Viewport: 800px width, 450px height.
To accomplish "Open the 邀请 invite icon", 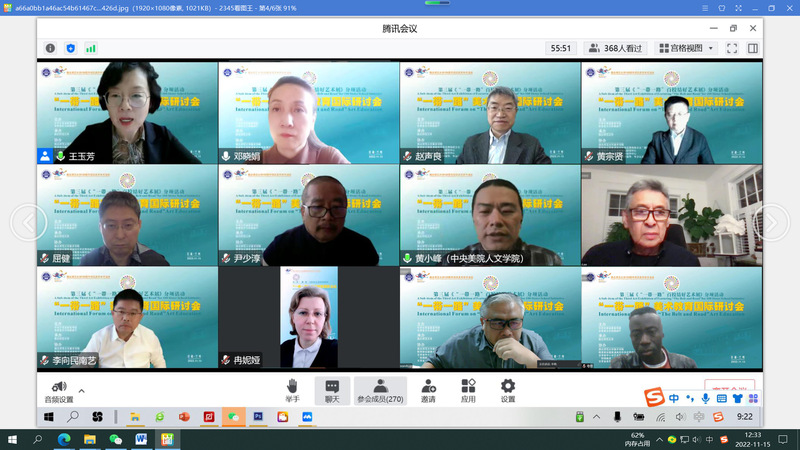I will [x=428, y=389].
